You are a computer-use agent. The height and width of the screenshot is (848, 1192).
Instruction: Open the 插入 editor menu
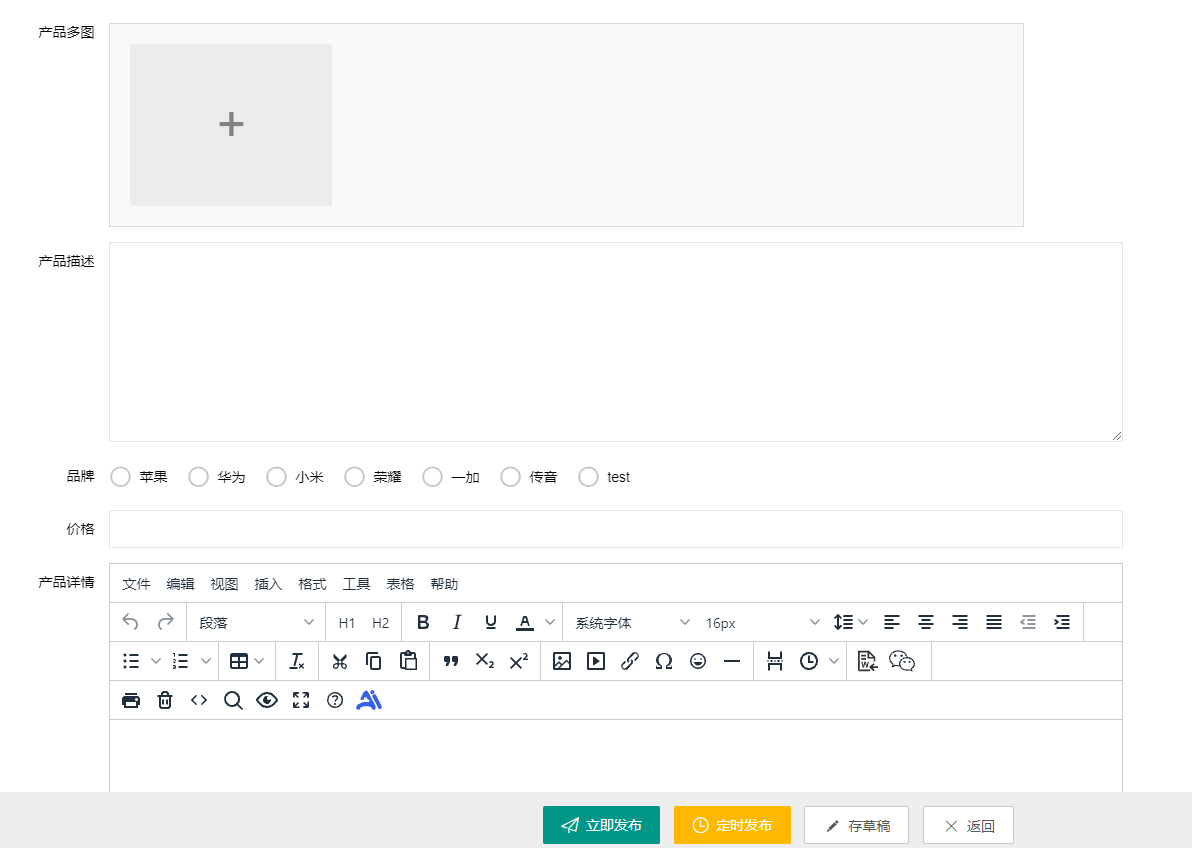pos(268,584)
